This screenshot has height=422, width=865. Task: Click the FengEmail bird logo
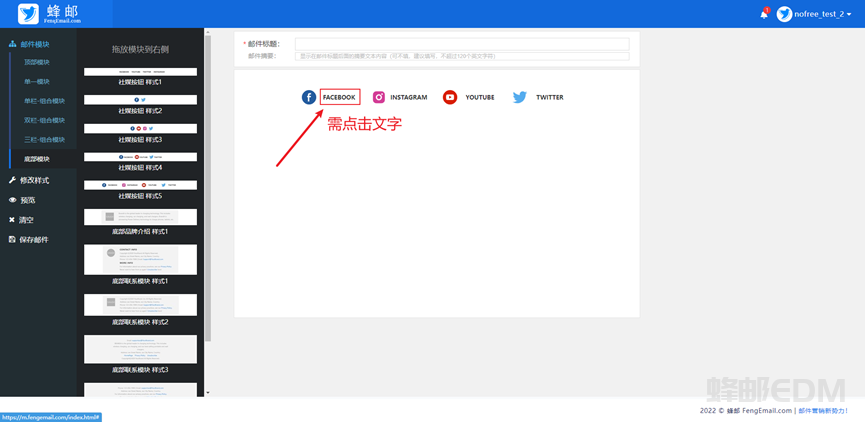(28, 14)
